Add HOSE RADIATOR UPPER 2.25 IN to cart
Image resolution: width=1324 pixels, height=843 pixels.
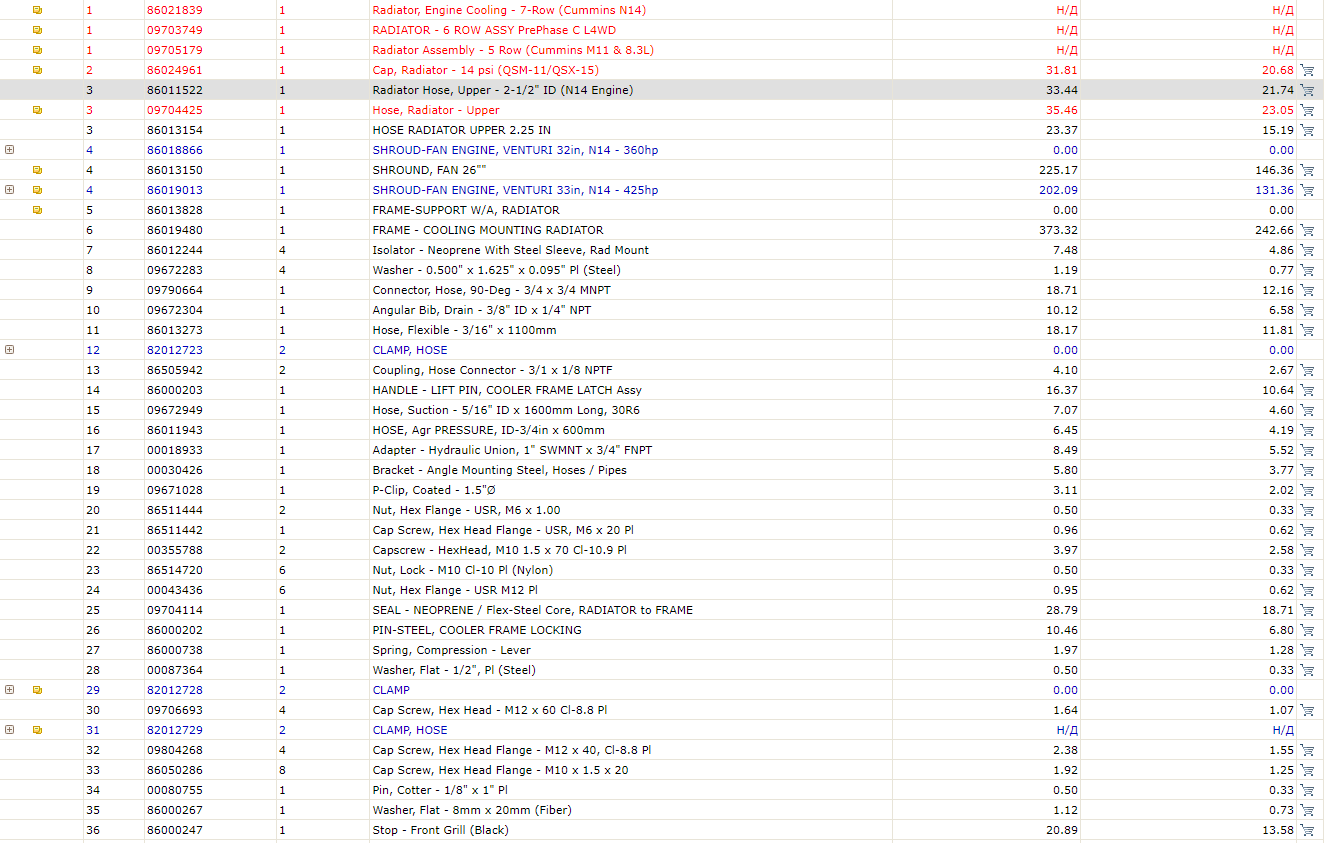pyautogui.click(x=1307, y=130)
